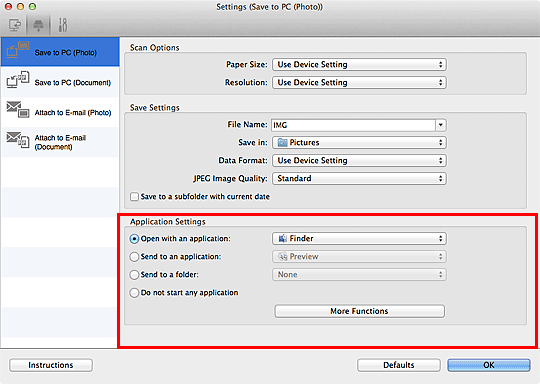Click the red close window button

point(8,7)
